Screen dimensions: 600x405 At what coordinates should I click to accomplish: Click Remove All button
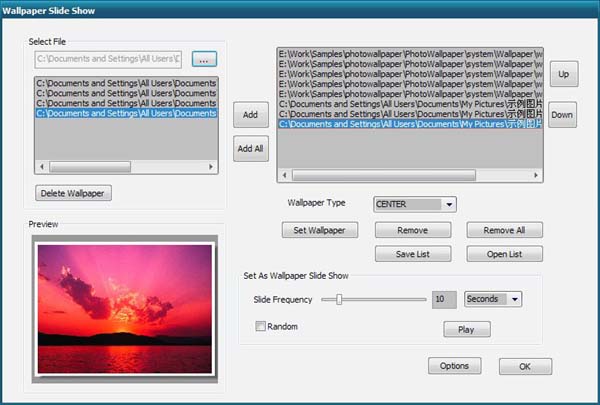tap(504, 230)
